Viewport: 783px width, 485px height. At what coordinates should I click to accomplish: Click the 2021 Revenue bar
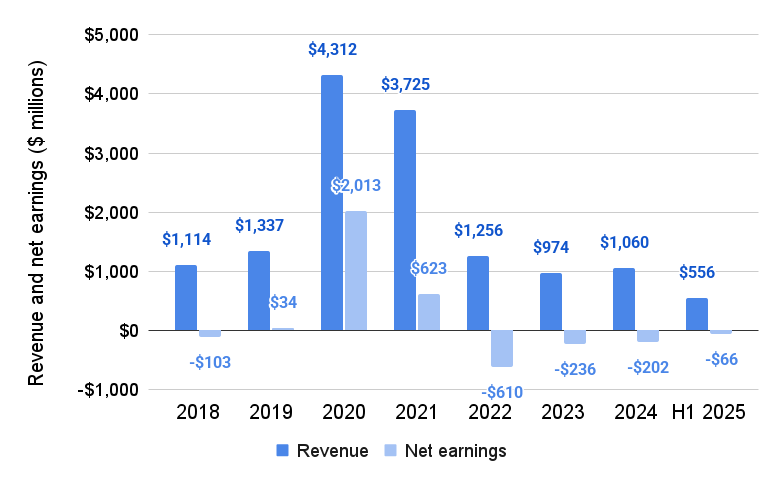click(x=405, y=220)
